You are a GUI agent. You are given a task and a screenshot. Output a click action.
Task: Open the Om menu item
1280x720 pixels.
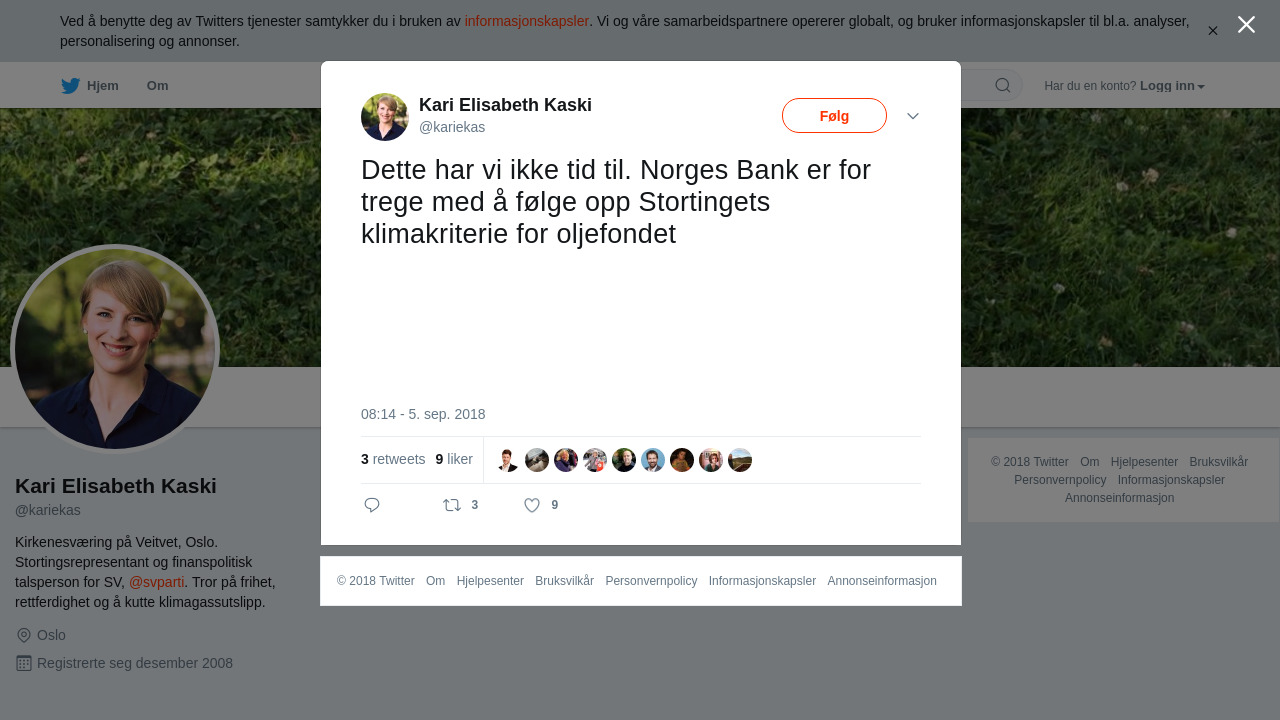point(157,86)
